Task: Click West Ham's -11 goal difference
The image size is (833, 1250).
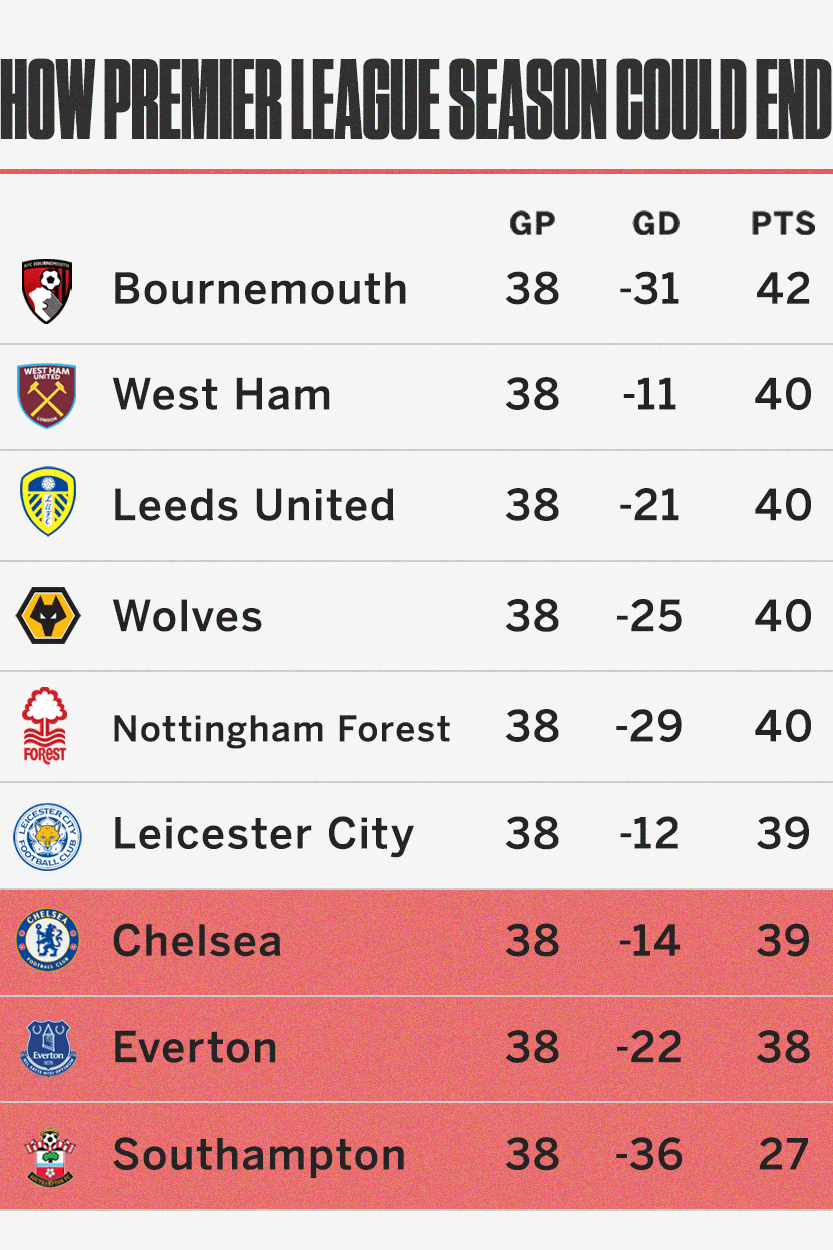Action: pyautogui.click(x=650, y=395)
